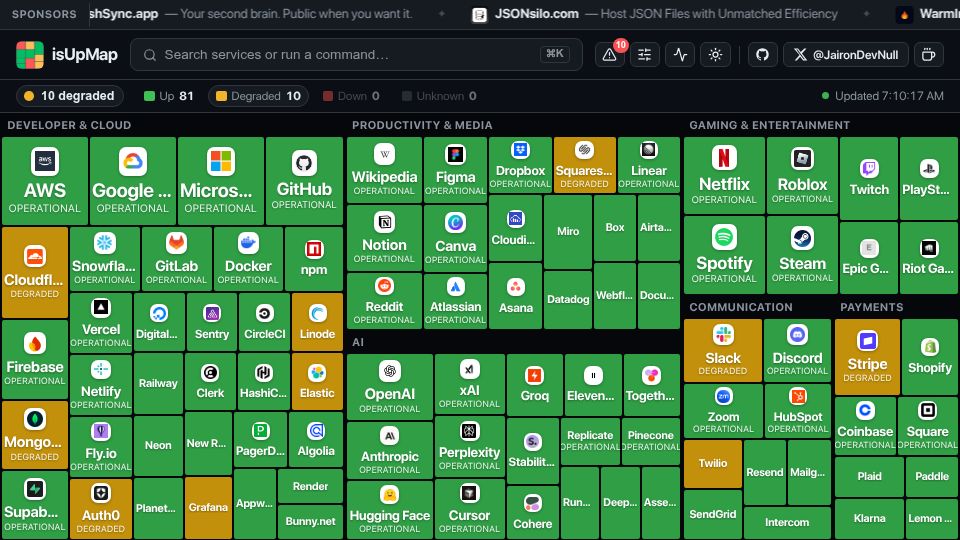Open the degraded MongoDB tile
The image size is (960, 540).
click(x=35, y=435)
